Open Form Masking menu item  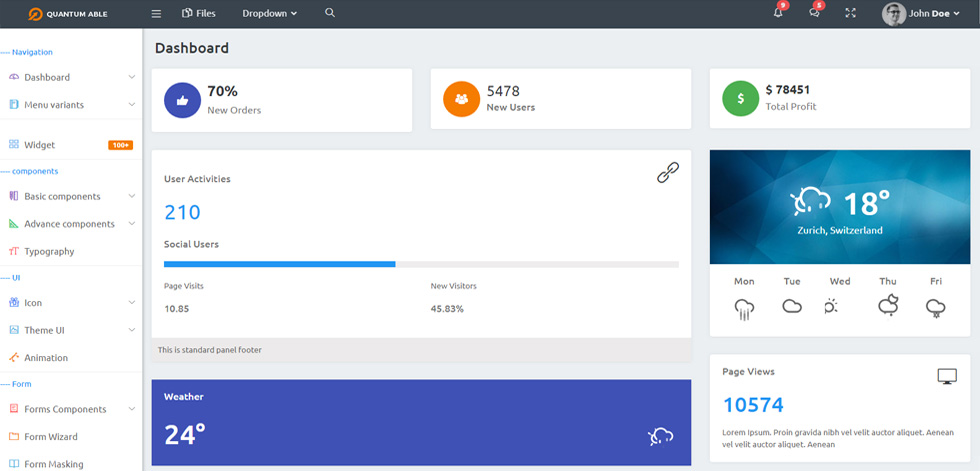[71, 464]
